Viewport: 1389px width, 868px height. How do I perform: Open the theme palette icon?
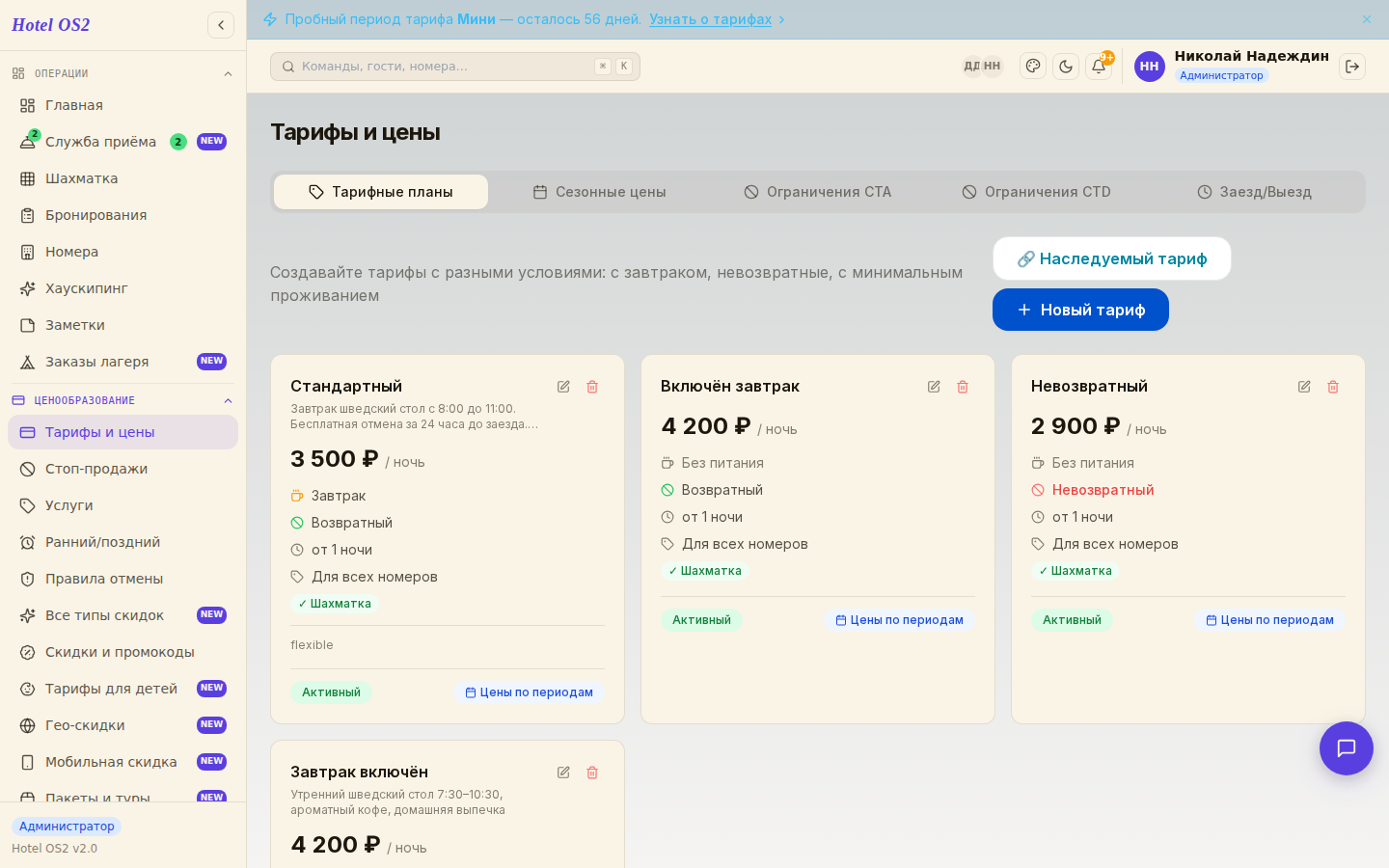point(1033,67)
